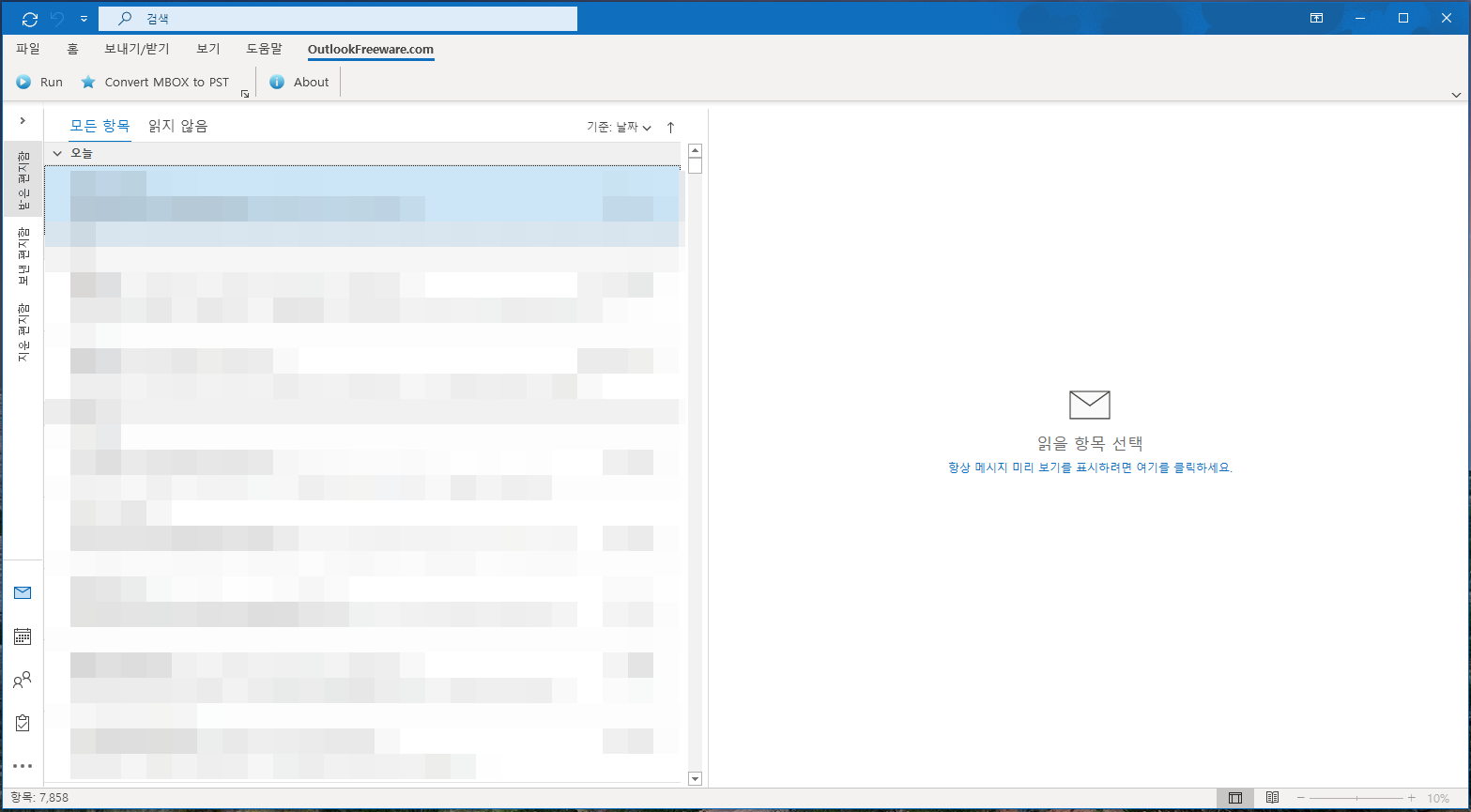This screenshot has width=1471, height=812.
Task: Select the Convert MBOX to PST tool
Action: point(155,82)
